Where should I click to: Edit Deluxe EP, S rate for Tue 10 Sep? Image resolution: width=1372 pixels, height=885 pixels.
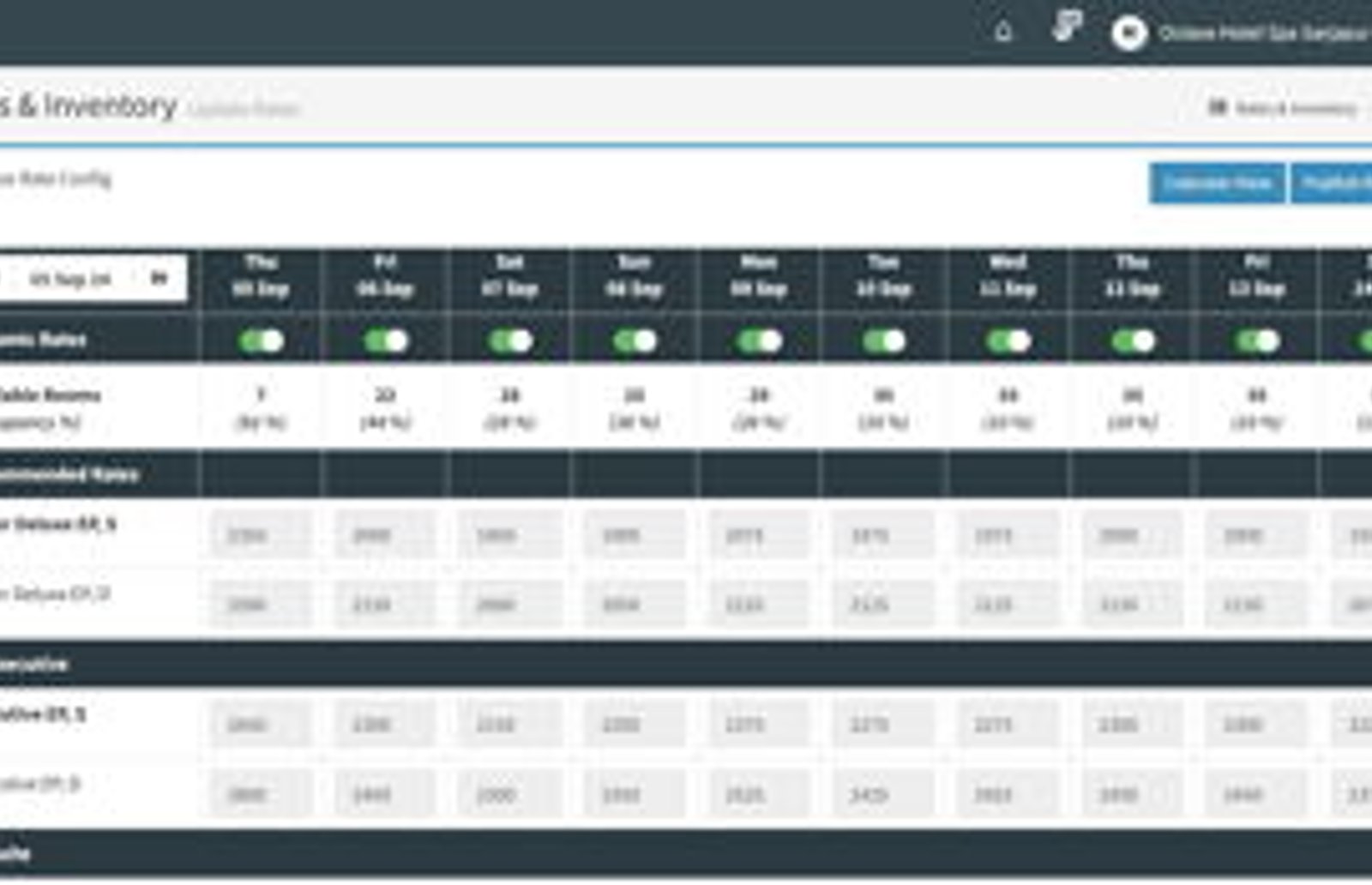point(884,535)
